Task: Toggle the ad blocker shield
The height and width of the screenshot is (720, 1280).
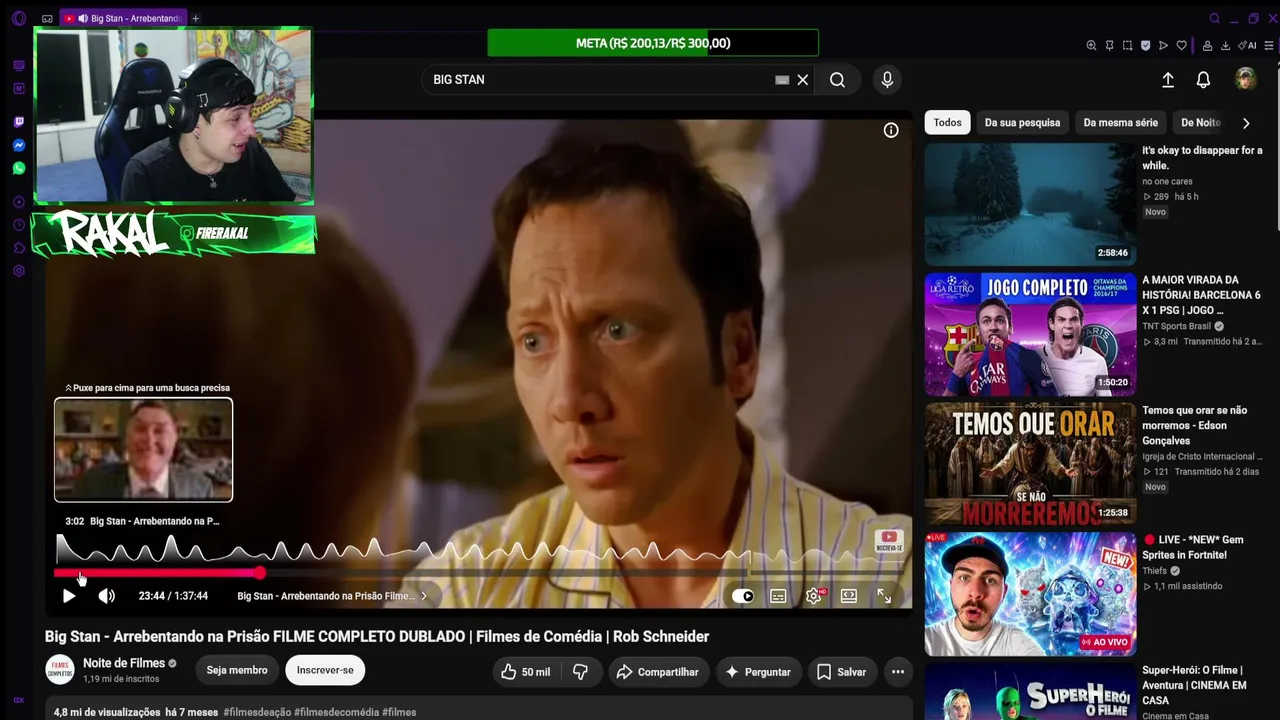Action: tap(1146, 45)
